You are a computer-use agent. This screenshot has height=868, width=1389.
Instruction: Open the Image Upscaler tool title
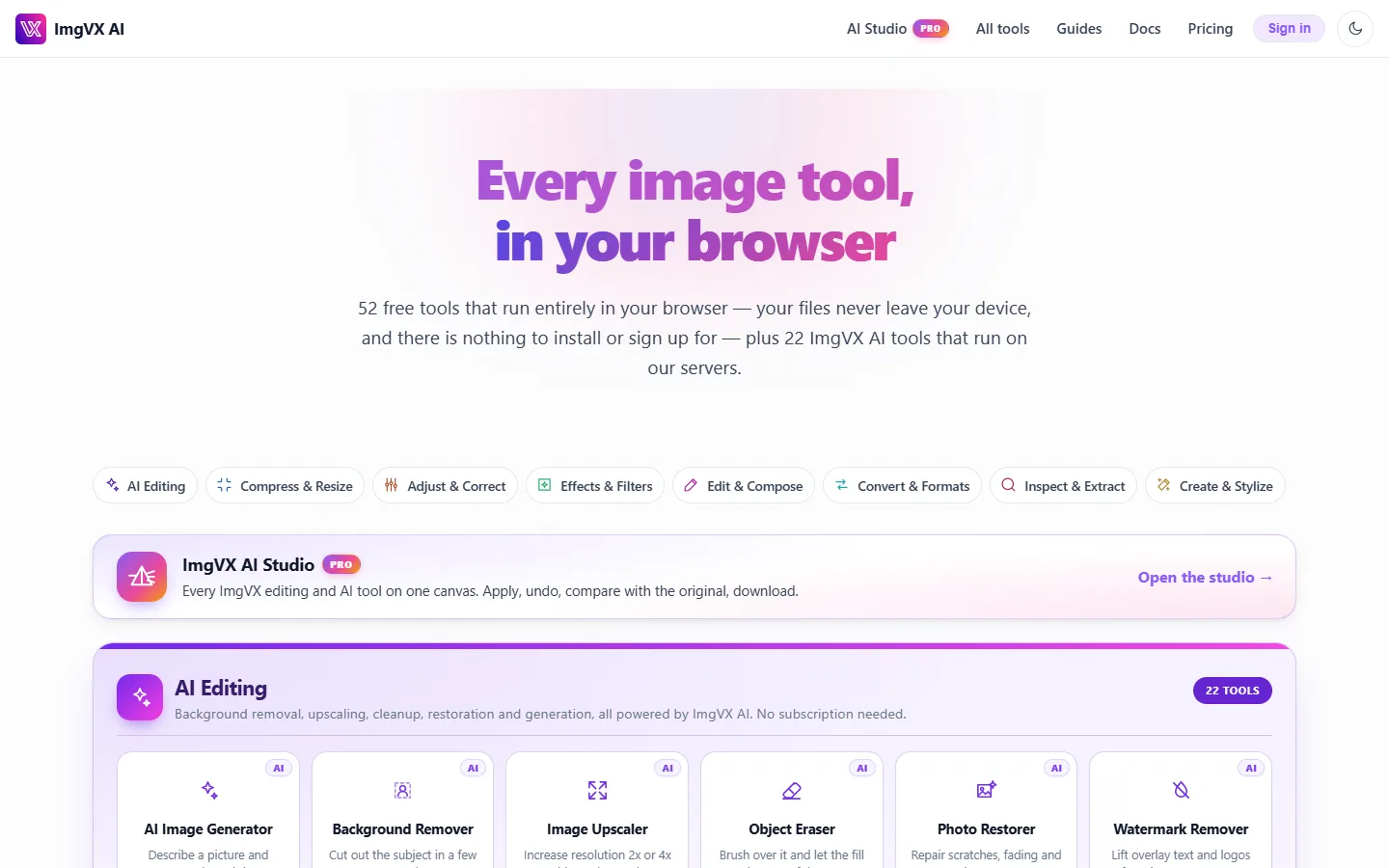tap(597, 829)
